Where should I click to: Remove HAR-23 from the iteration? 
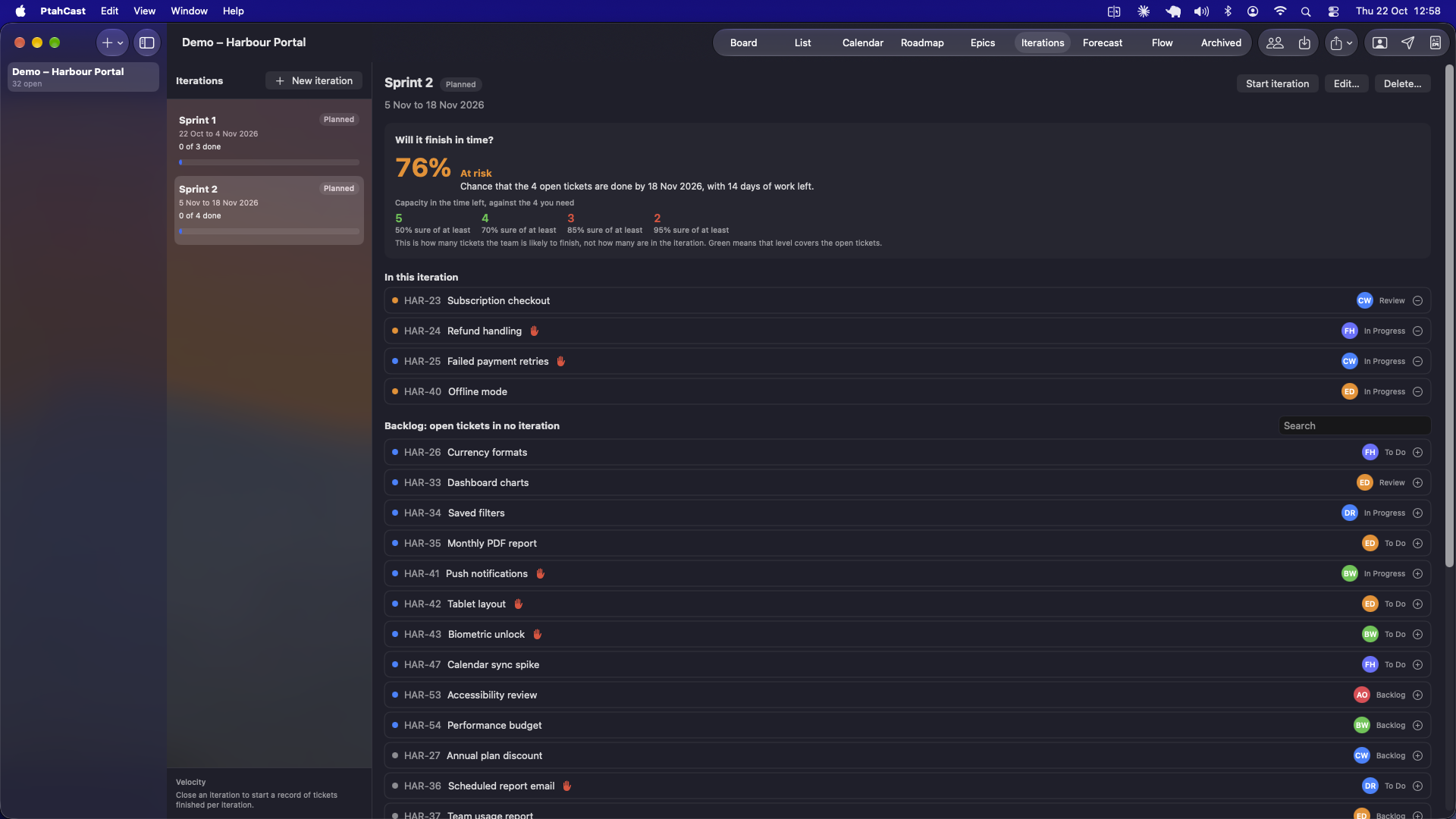(1417, 301)
